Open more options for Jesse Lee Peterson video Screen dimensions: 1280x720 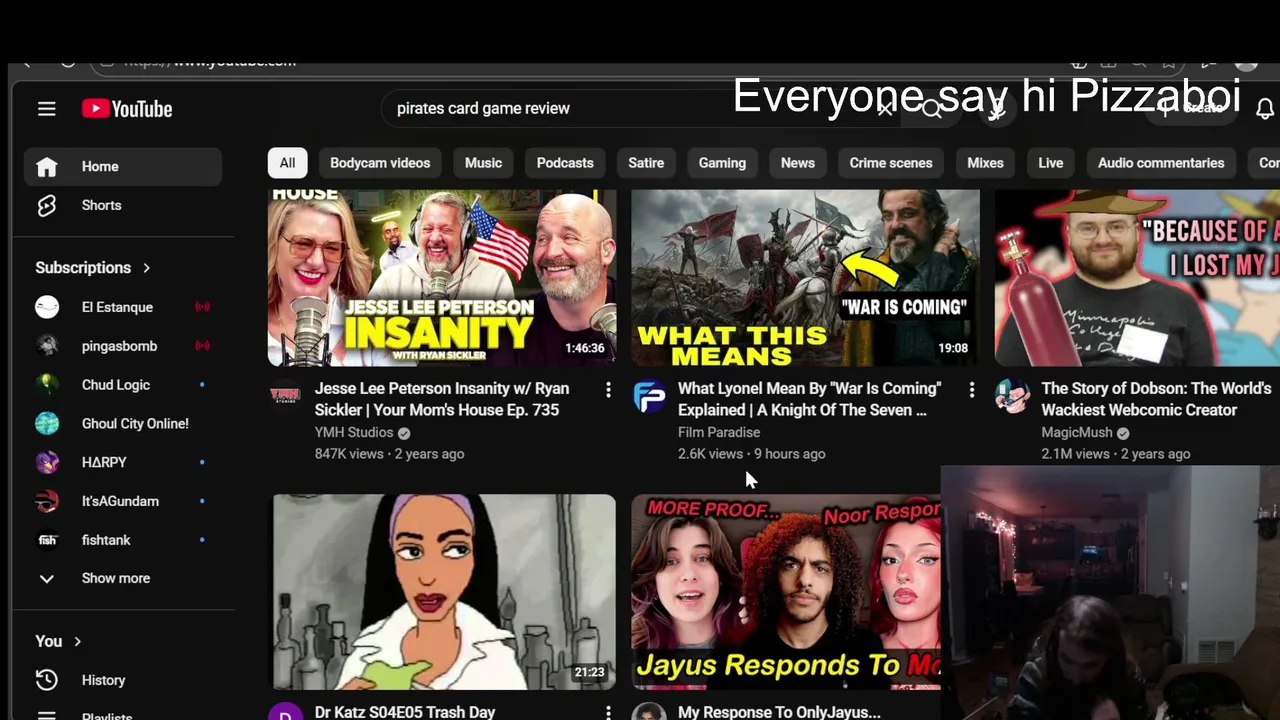pyautogui.click(x=608, y=390)
